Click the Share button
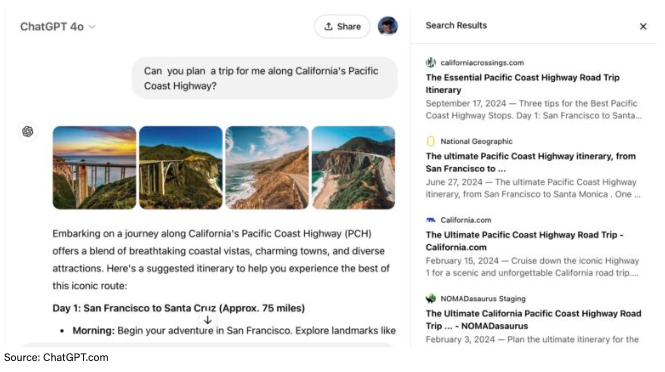The width and height of the screenshot is (665, 372). [342, 26]
